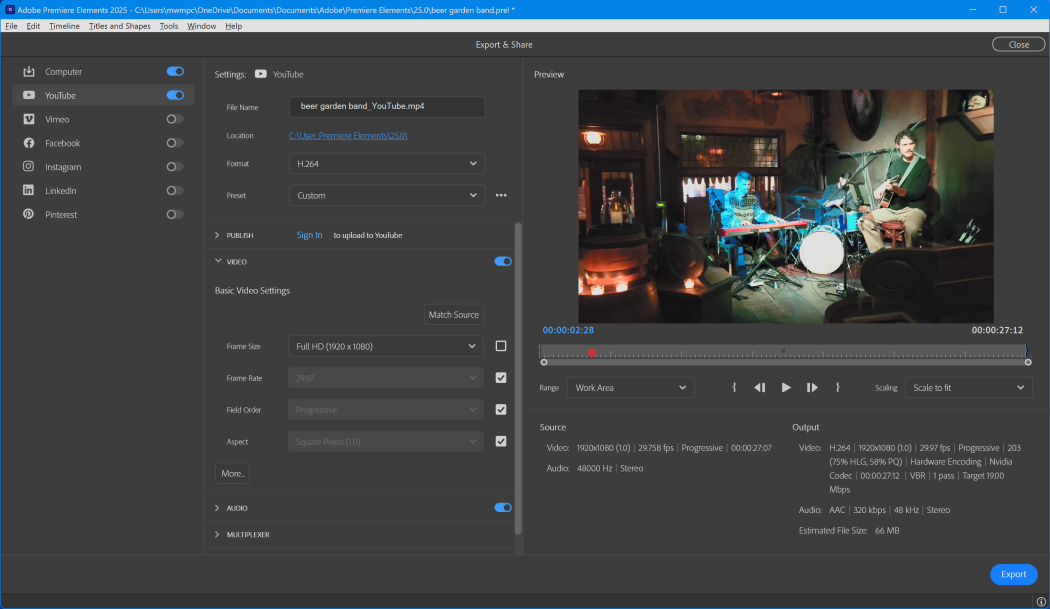1050x609 pixels.
Task: Click the Match Source button
Action: [453, 314]
